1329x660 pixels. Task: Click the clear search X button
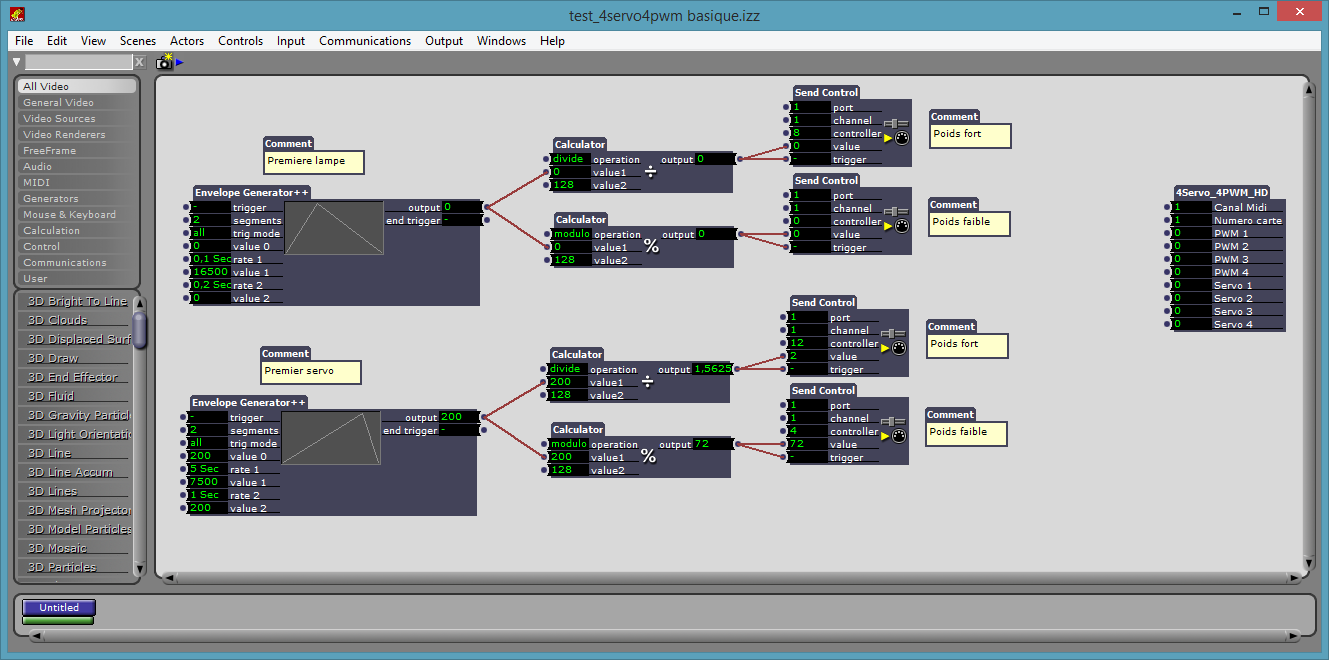click(x=139, y=62)
